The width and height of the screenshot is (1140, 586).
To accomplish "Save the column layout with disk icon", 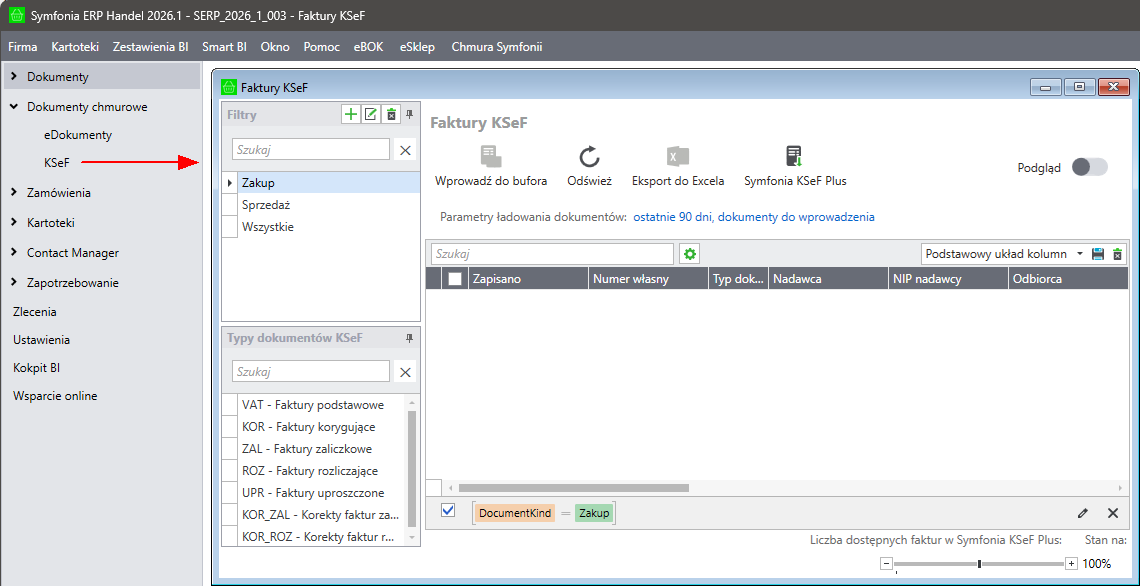I will (x=1098, y=254).
